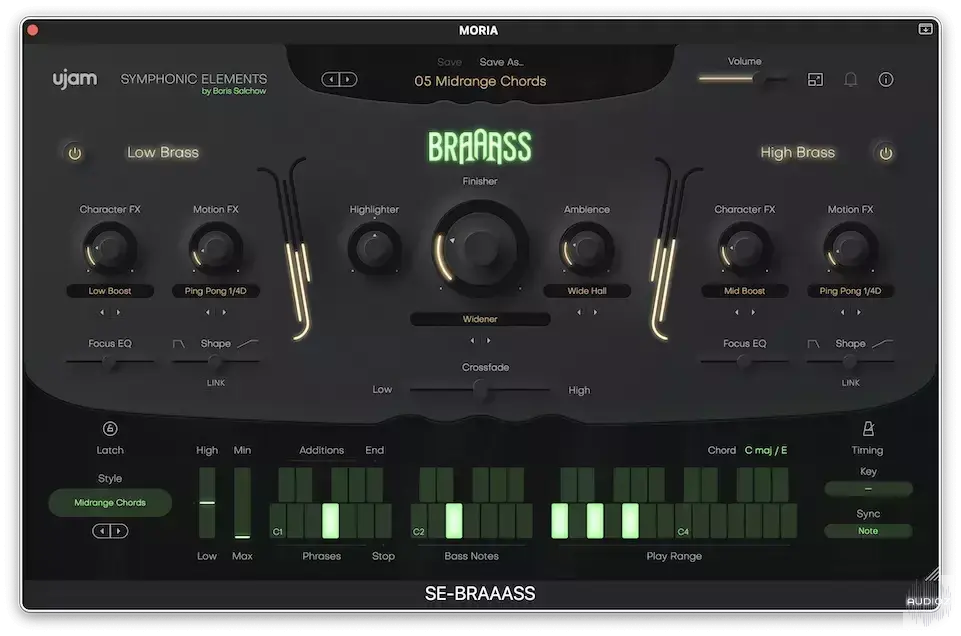961x636 pixels.
Task: Select previous preset arrow in header
Action: point(331,79)
